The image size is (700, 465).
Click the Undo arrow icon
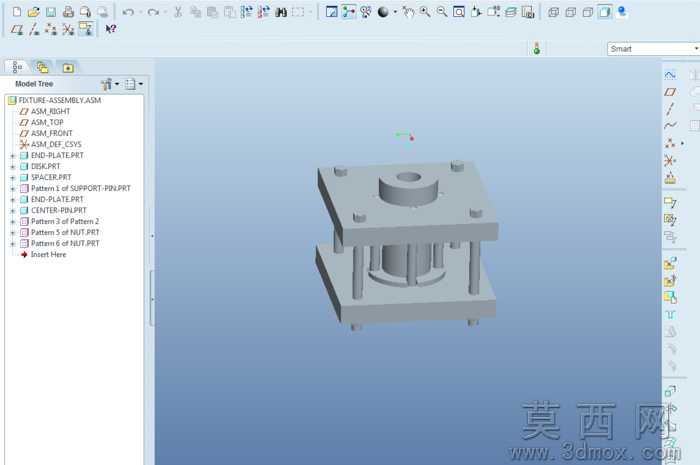128,12
